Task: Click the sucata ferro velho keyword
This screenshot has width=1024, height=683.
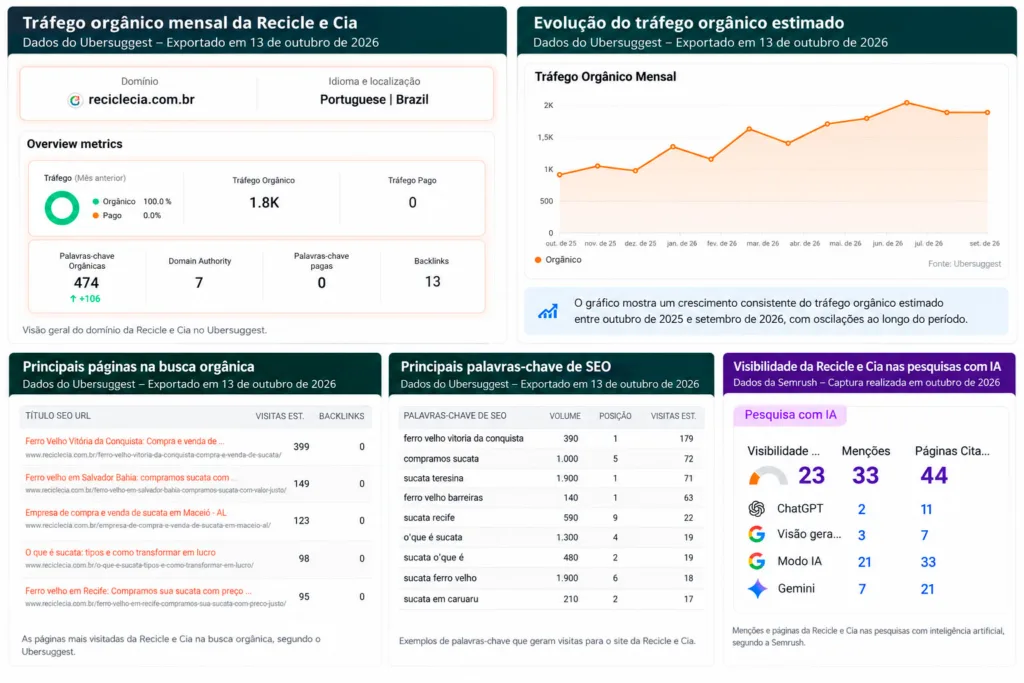Action: click(x=440, y=578)
